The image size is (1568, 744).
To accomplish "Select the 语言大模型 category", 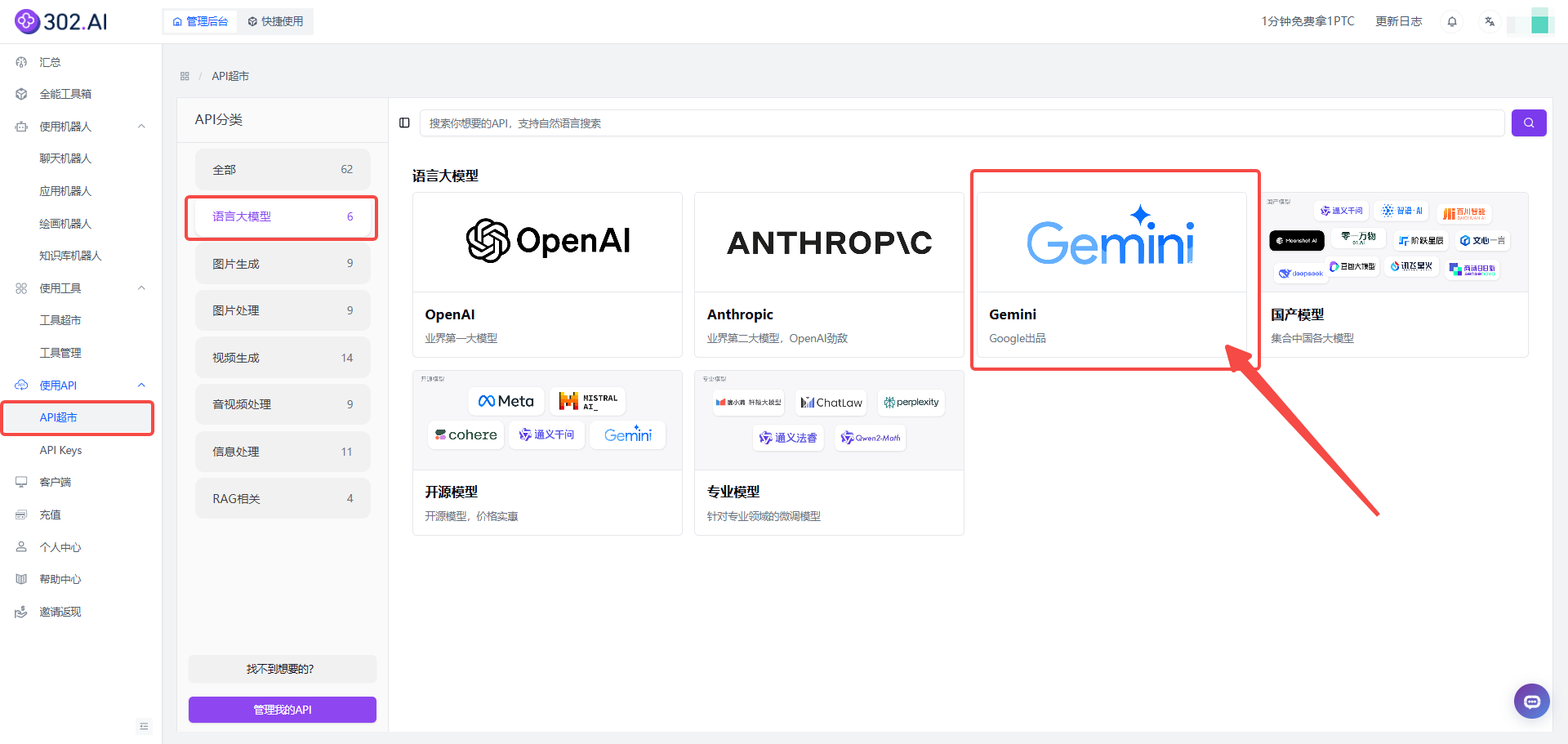I will 283,216.
